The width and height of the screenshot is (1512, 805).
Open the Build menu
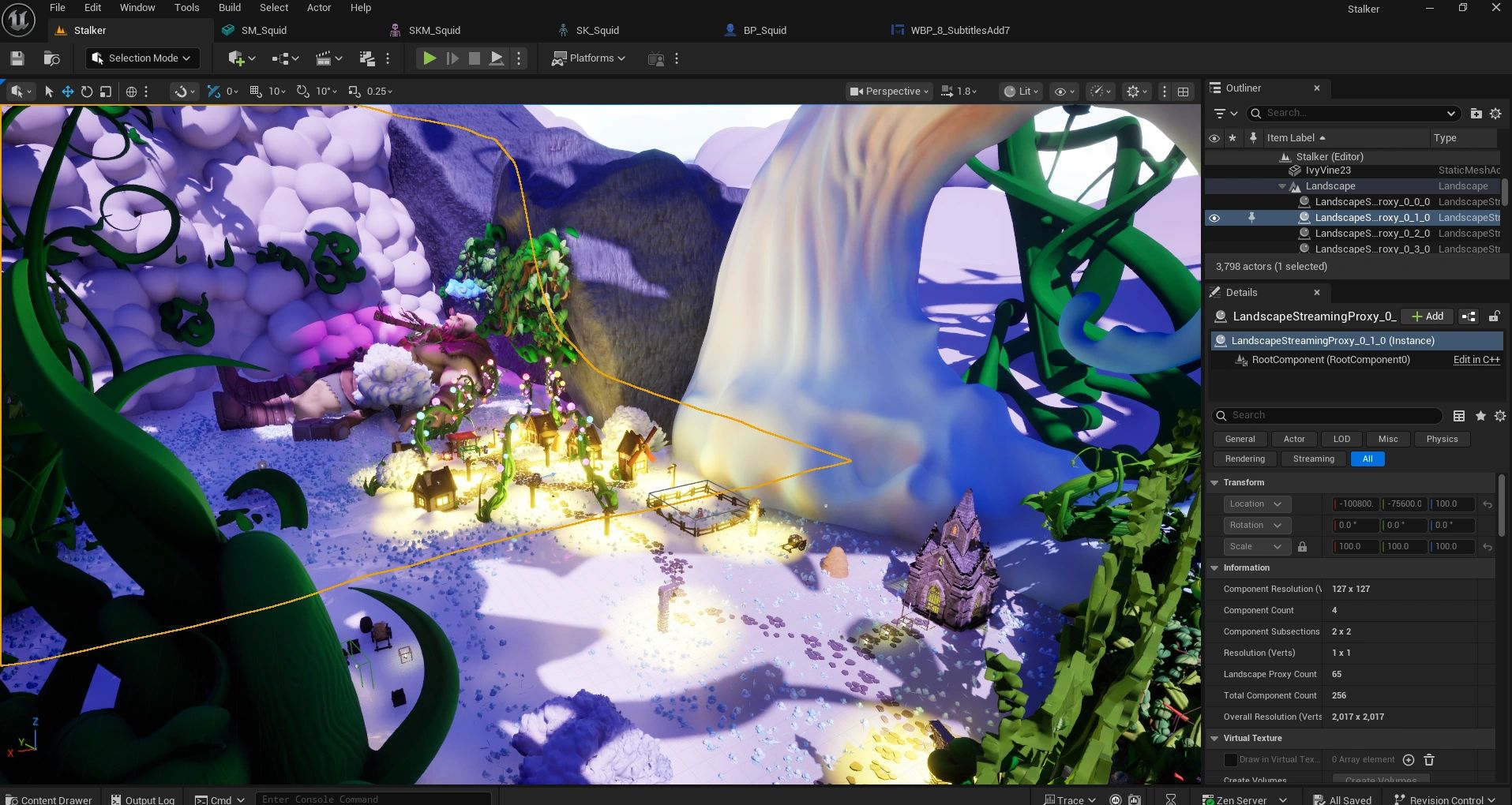(230, 8)
